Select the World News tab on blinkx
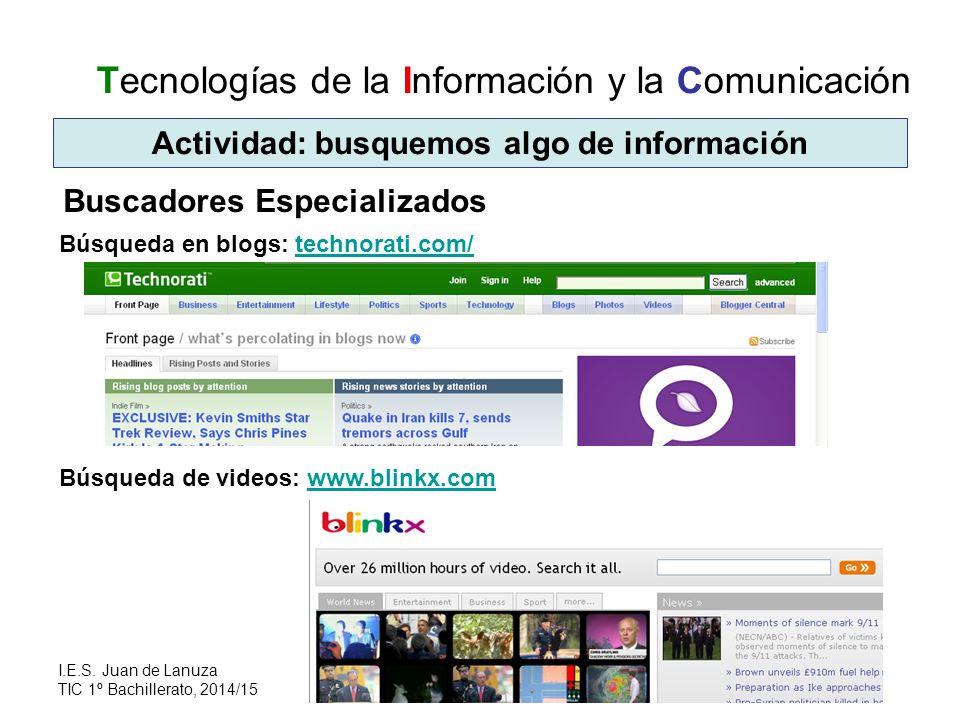 pos(350,602)
